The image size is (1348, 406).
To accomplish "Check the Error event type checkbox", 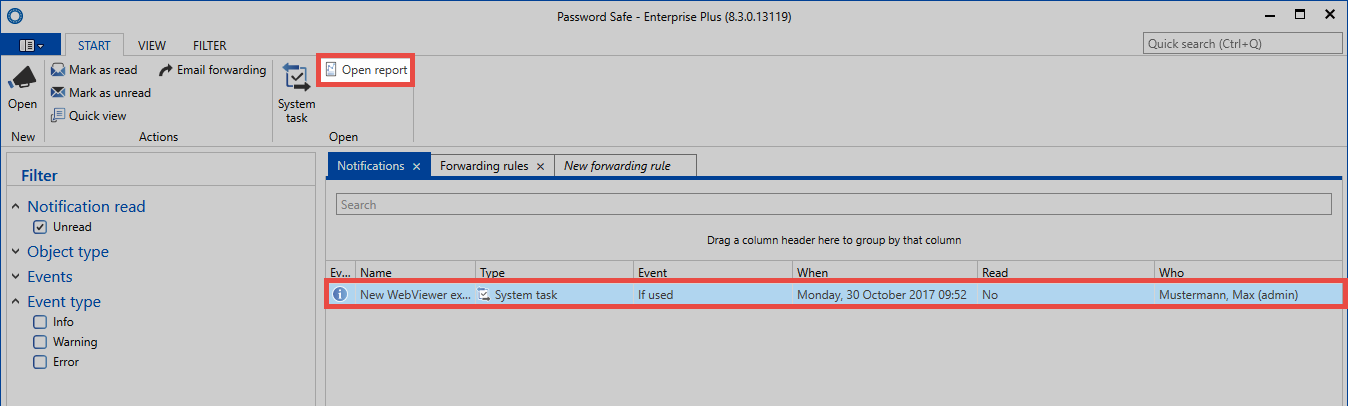I will coord(40,362).
